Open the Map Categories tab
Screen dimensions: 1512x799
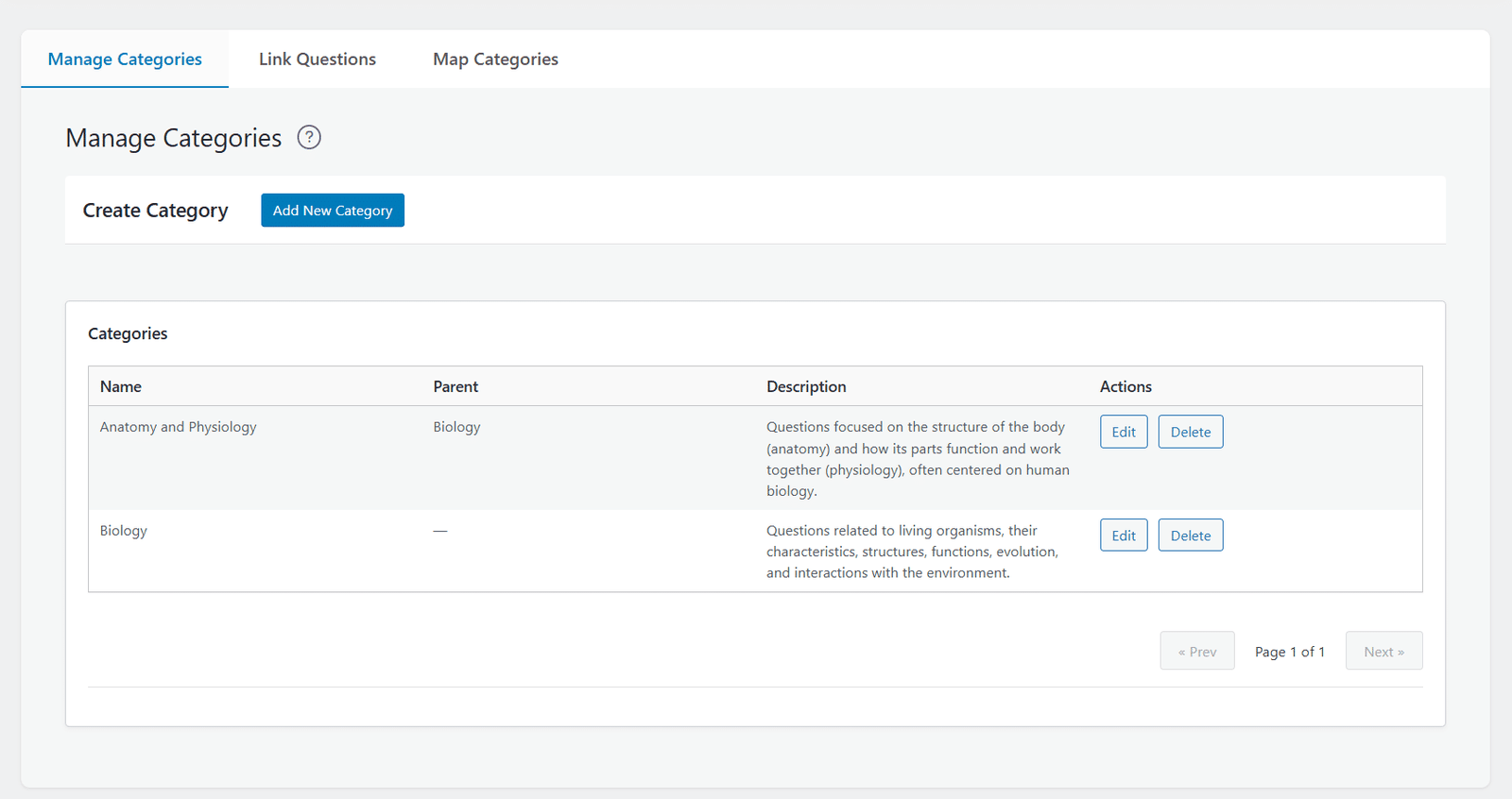pos(495,59)
